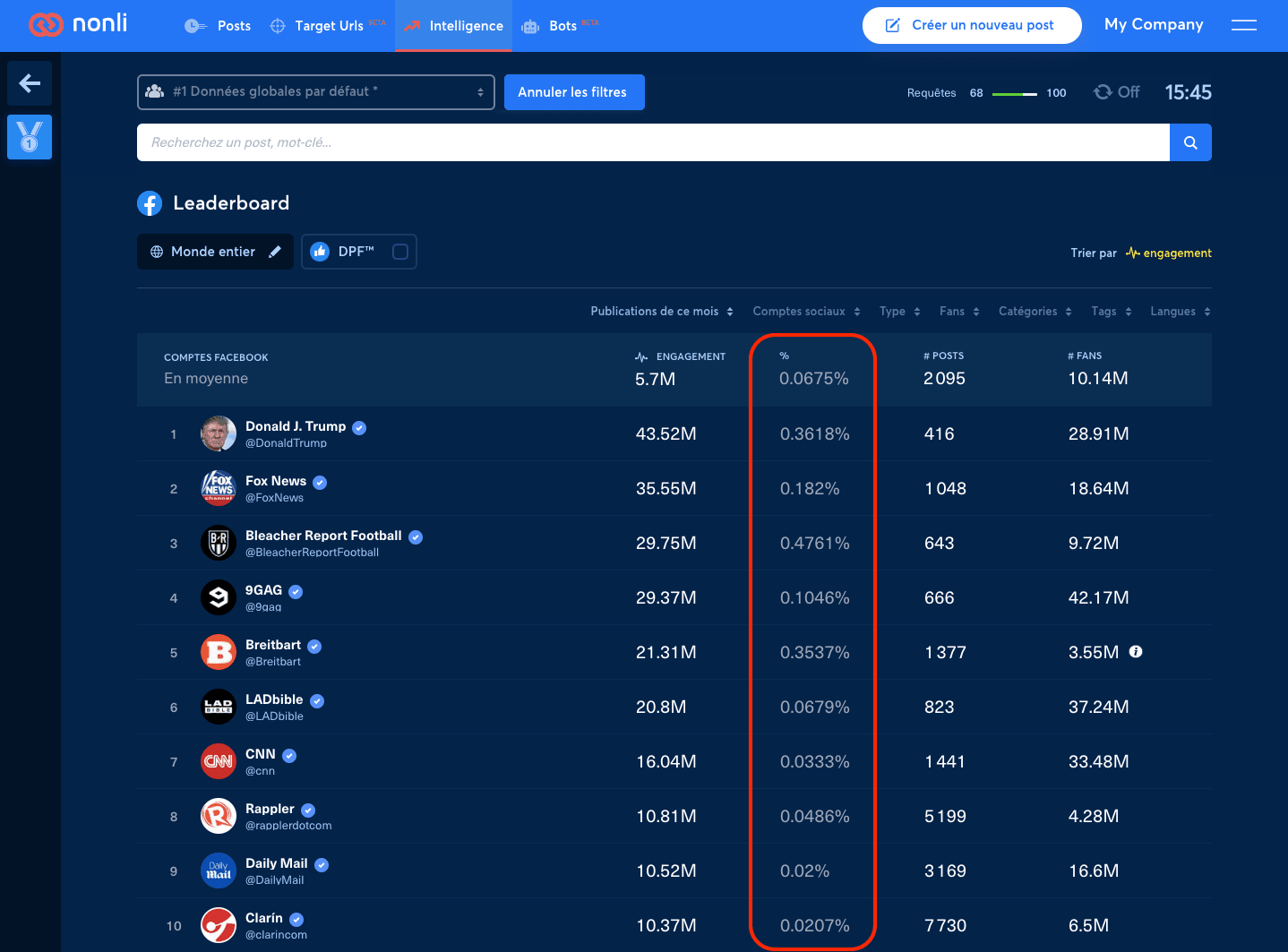Open the Daily Mail account link

(x=277, y=863)
